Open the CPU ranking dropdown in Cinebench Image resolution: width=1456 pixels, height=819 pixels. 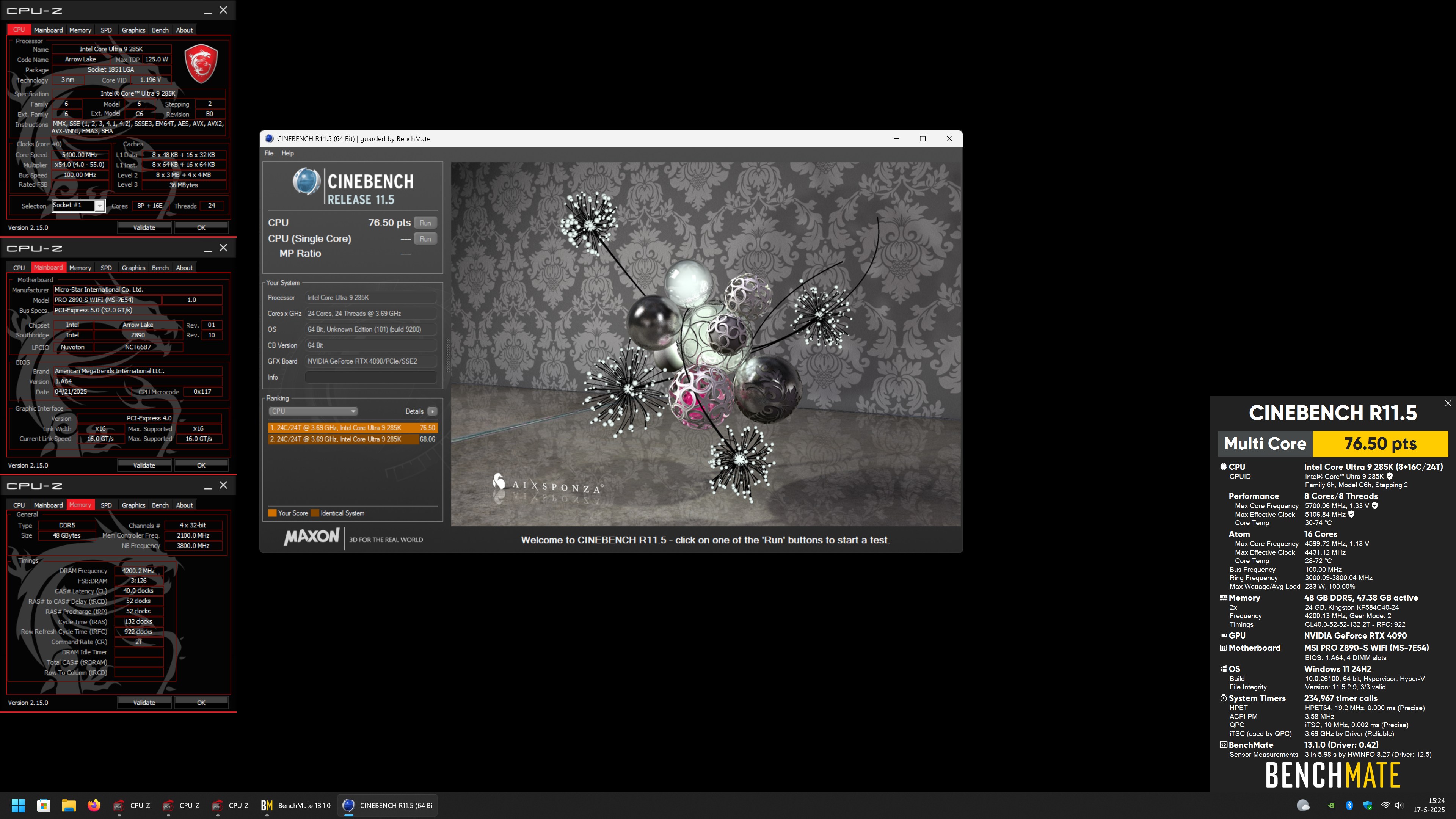[312, 411]
